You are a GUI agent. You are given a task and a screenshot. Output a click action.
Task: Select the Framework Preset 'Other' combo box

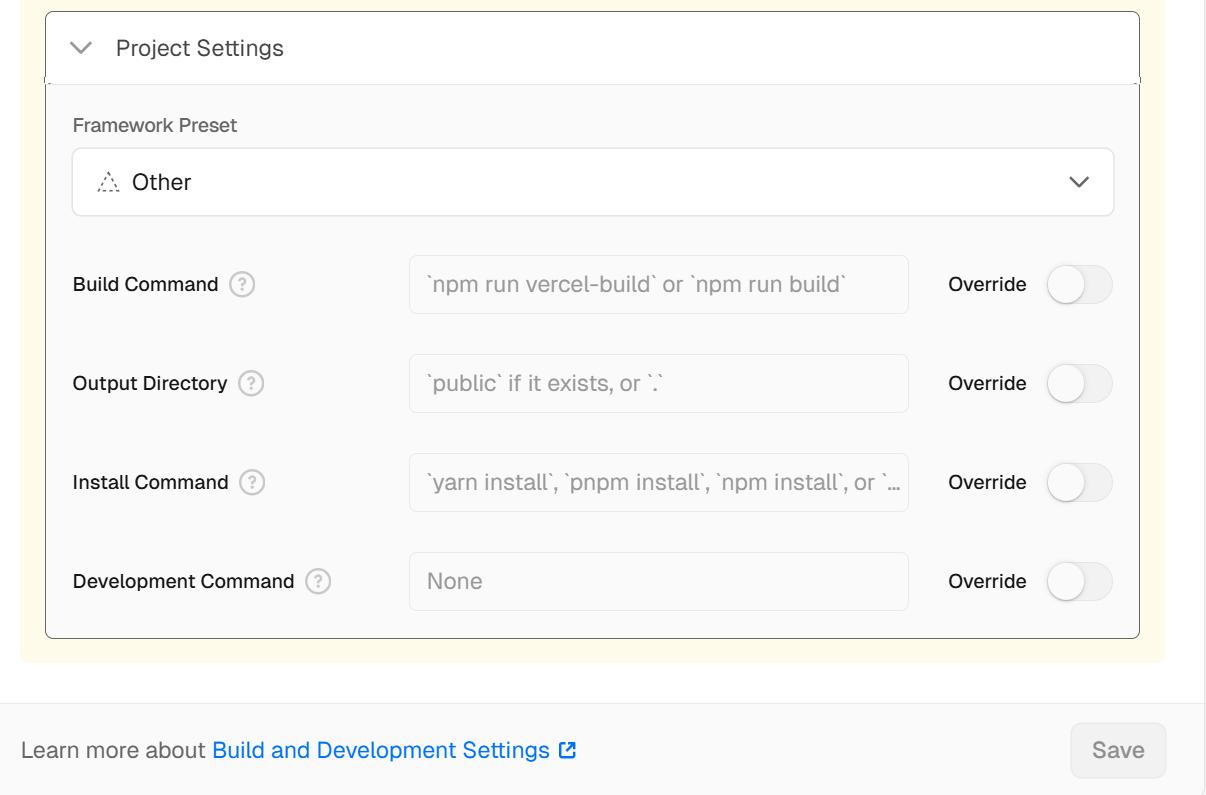coord(592,182)
